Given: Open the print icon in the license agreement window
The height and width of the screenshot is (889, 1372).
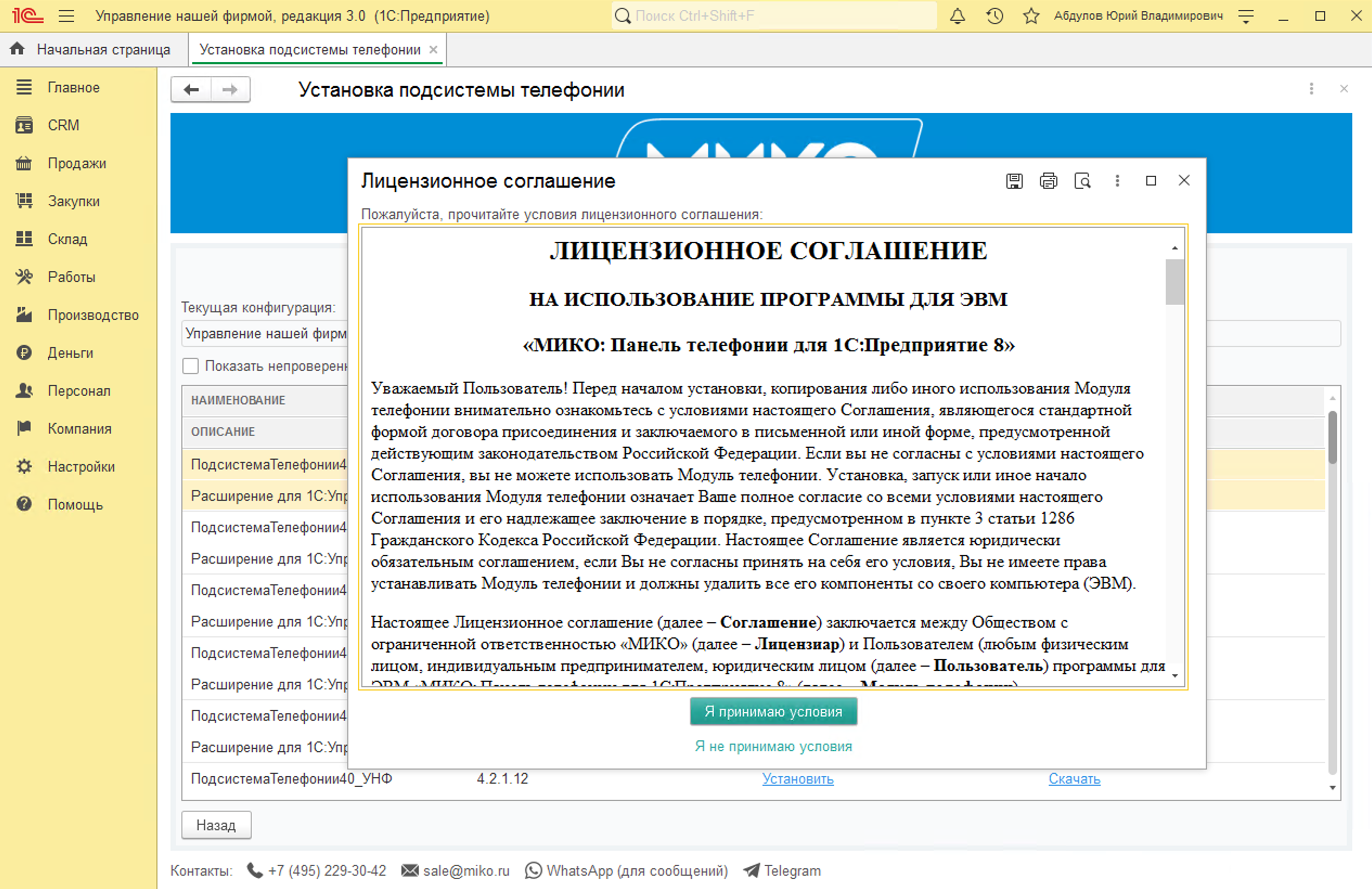Looking at the screenshot, I should coord(1049,181).
